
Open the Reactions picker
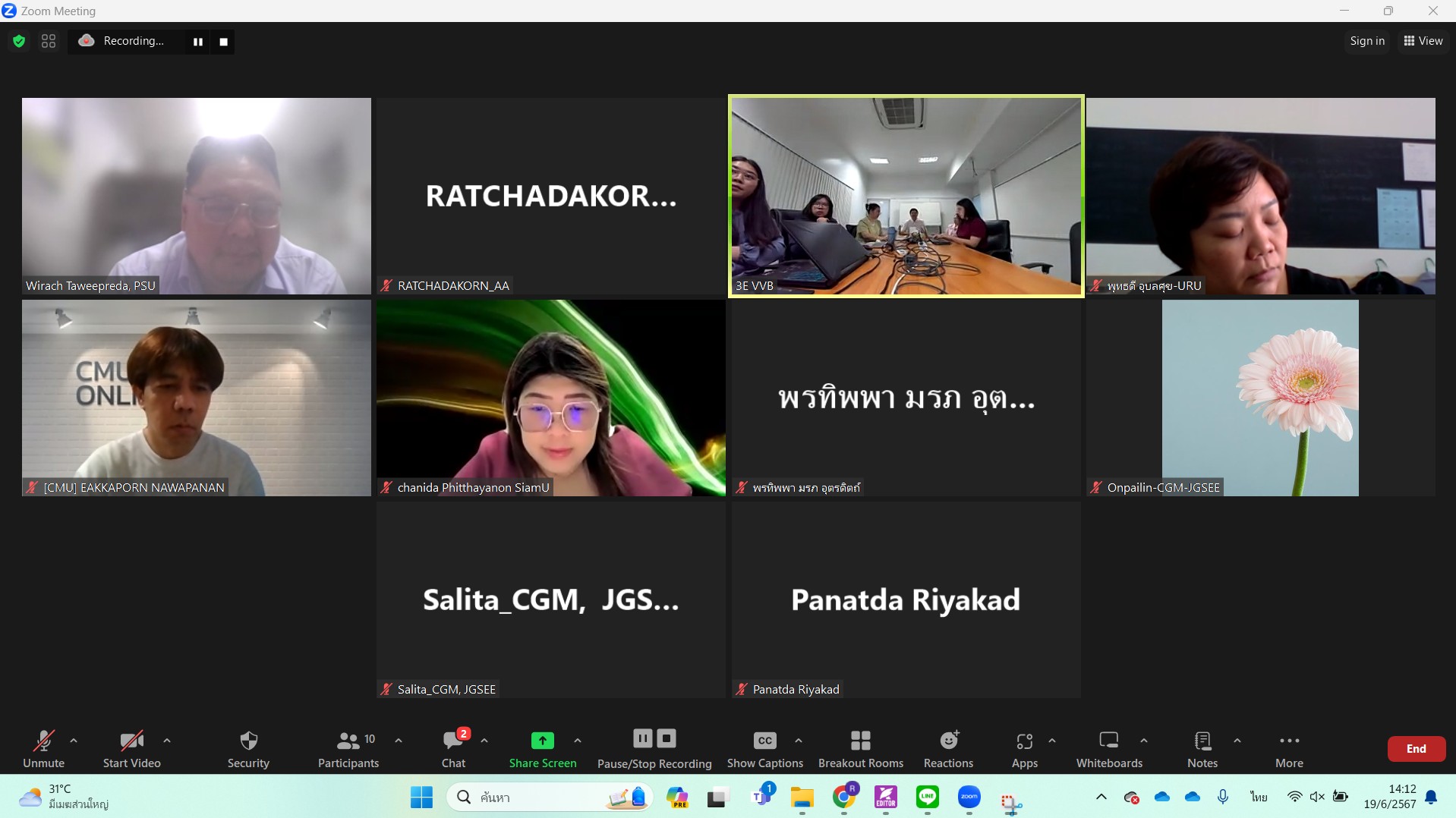(x=948, y=748)
